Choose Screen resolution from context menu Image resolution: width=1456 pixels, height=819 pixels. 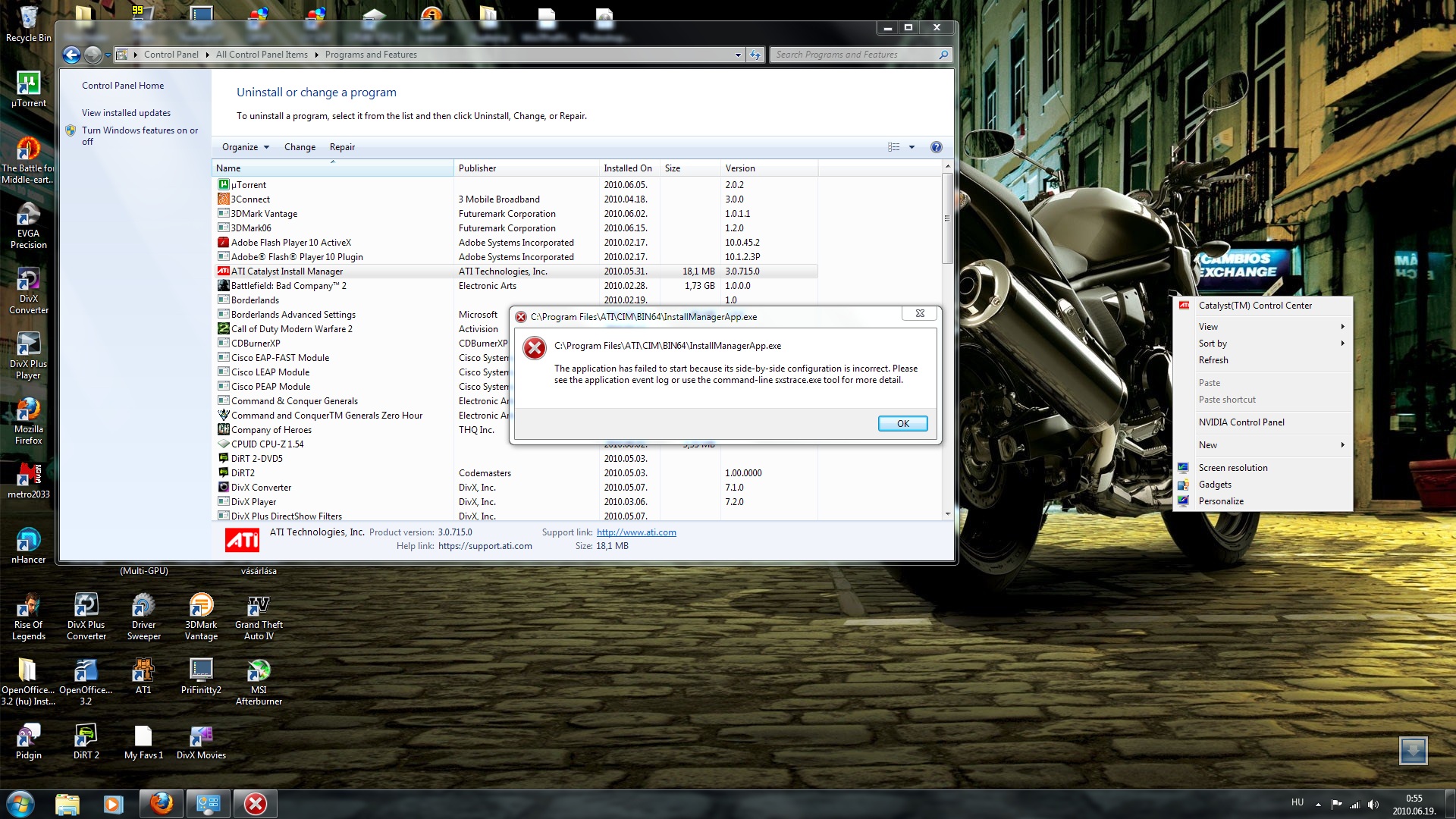click(x=1263, y=468)
